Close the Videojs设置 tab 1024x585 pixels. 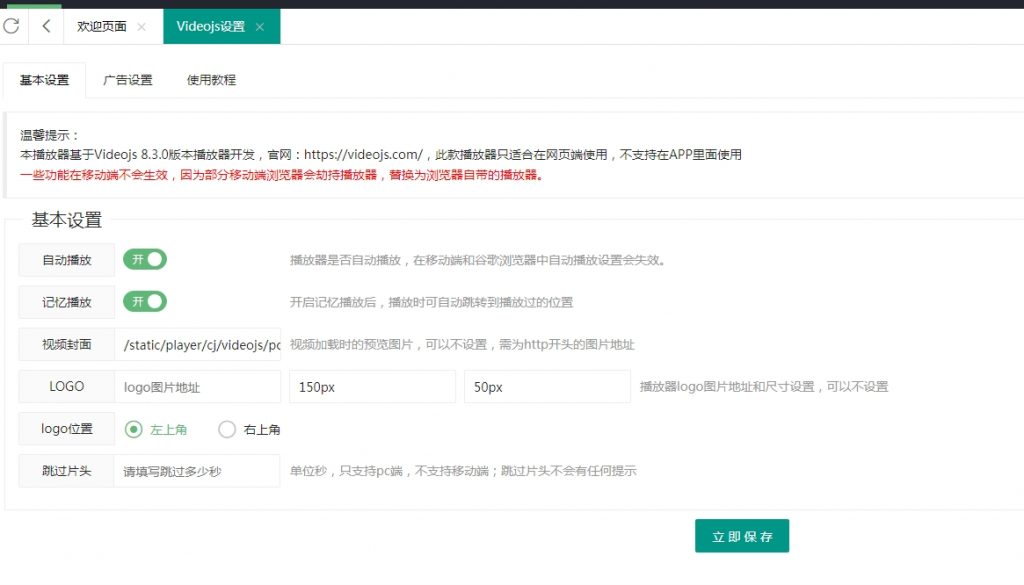pos(260,27)
